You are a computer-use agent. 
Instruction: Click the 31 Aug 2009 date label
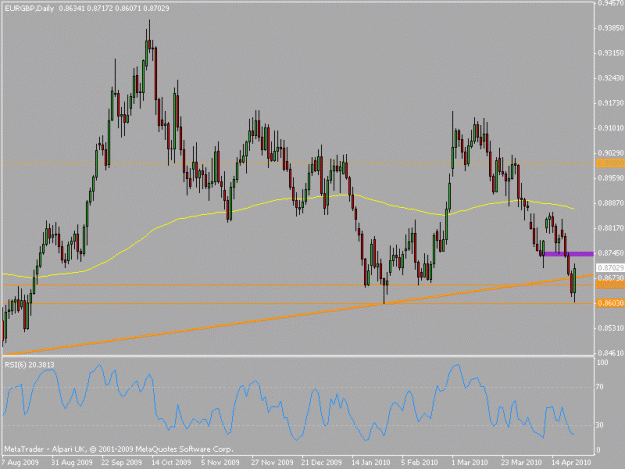point(72,462)
